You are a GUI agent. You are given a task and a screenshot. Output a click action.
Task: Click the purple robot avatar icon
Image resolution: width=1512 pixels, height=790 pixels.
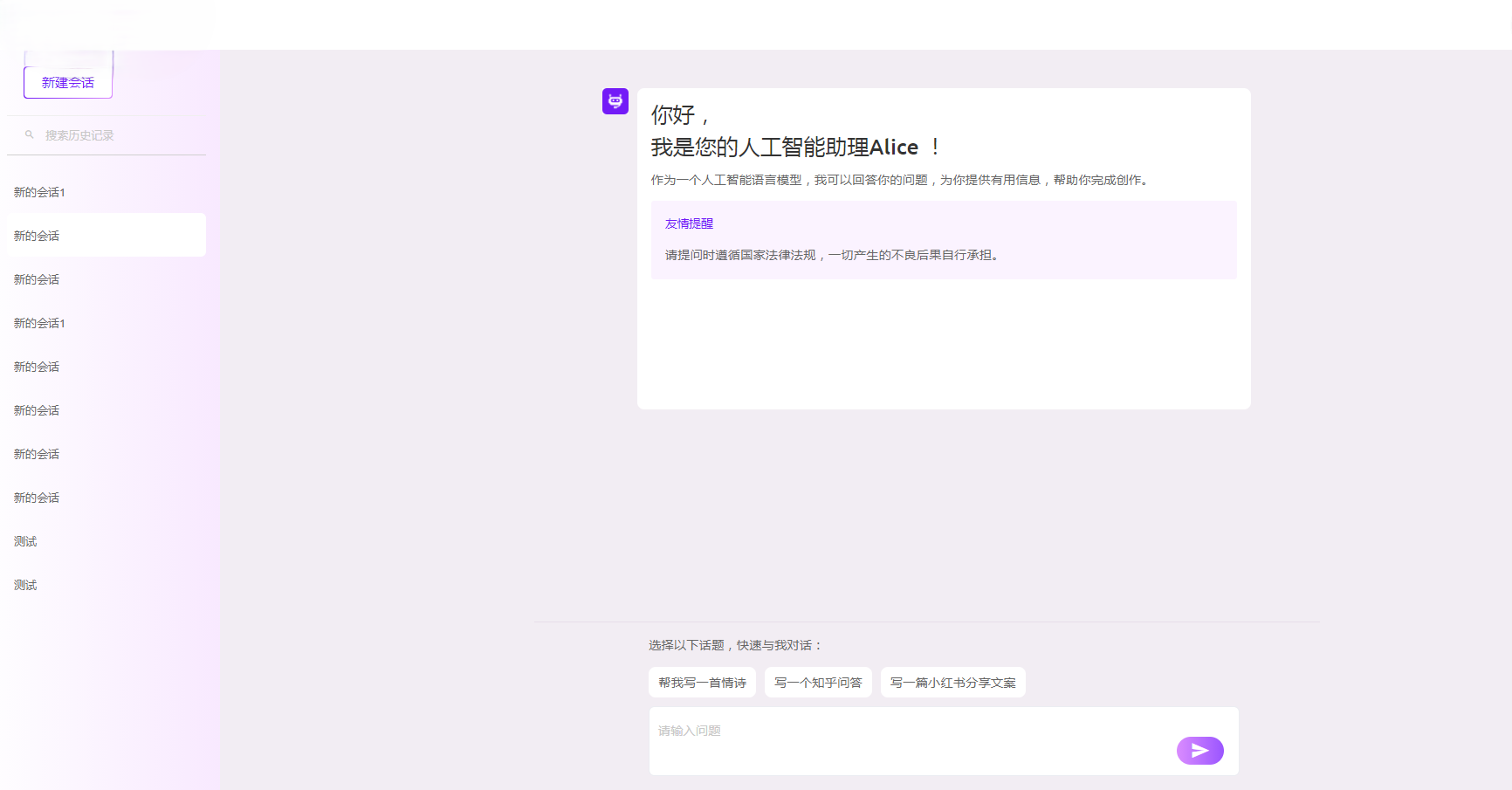(x=615, y=101)
